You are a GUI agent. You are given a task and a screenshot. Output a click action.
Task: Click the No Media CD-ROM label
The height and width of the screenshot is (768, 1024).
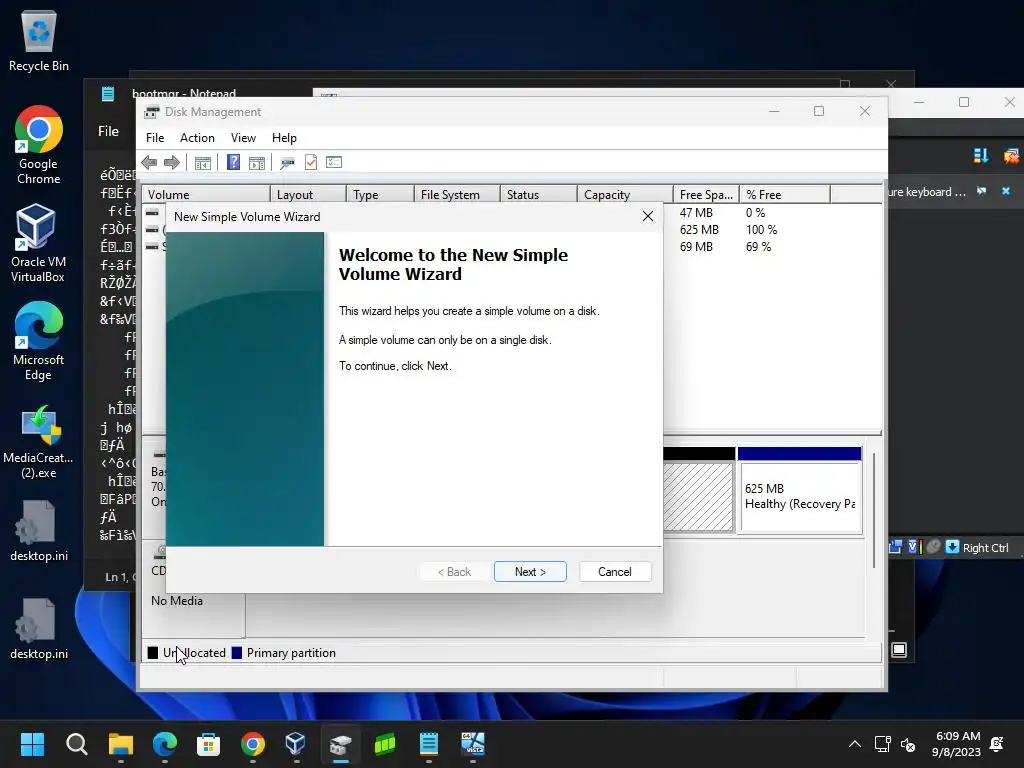click(177, 600)
